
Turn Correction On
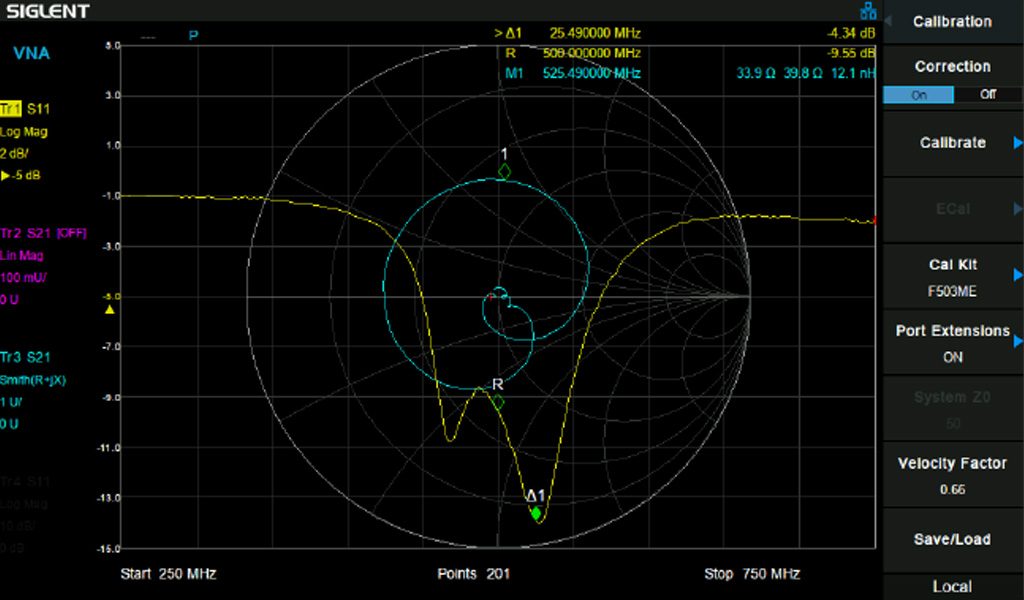pos(918,95)
